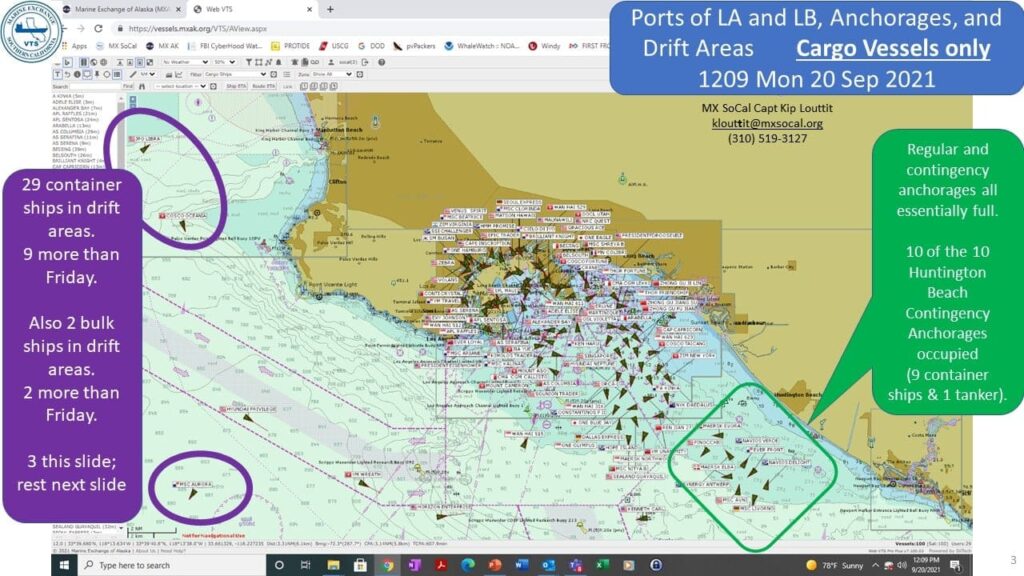
Task: Open the Apps bookmarks shortcut
Action: coord(74,46)
